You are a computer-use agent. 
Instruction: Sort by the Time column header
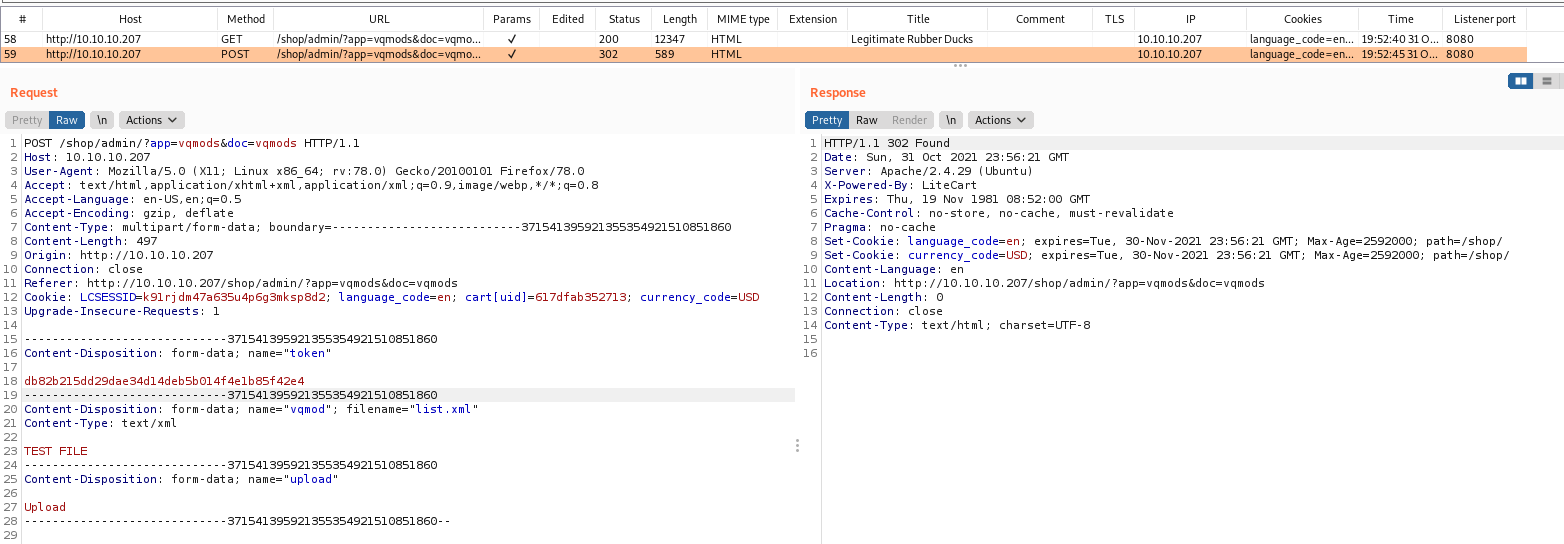pyautogui.click(x=1401, y=19)
